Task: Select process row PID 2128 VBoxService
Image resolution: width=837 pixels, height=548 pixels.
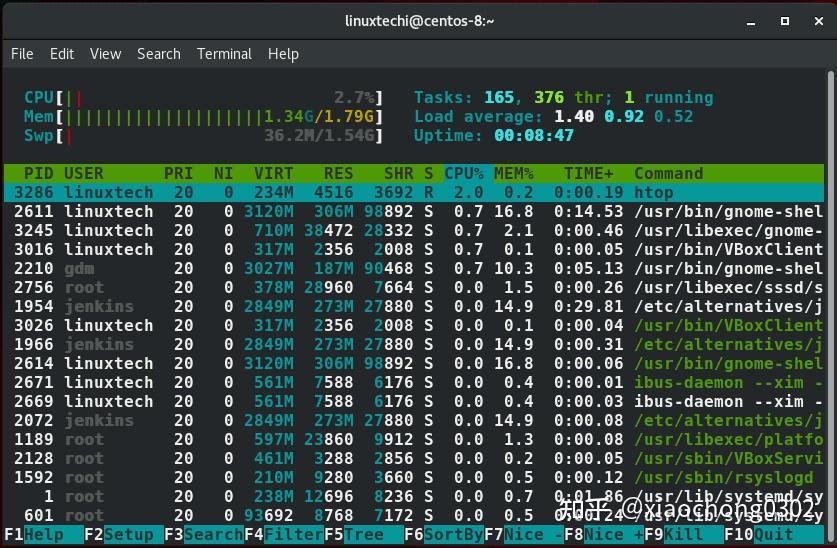Action: [x=414, y=459]
